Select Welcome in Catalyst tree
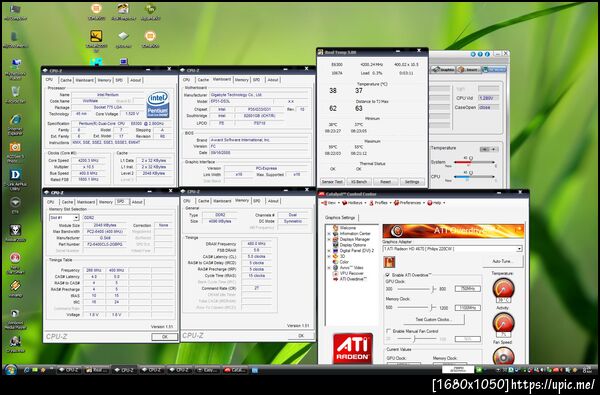This screenshot has width=600, height=395. [x=347, y=228]
